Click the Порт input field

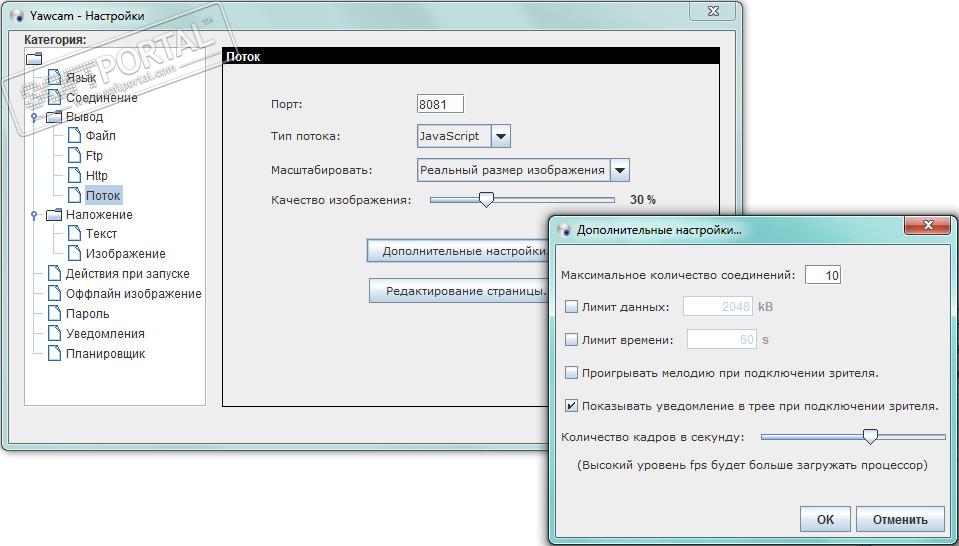(440, 104)
